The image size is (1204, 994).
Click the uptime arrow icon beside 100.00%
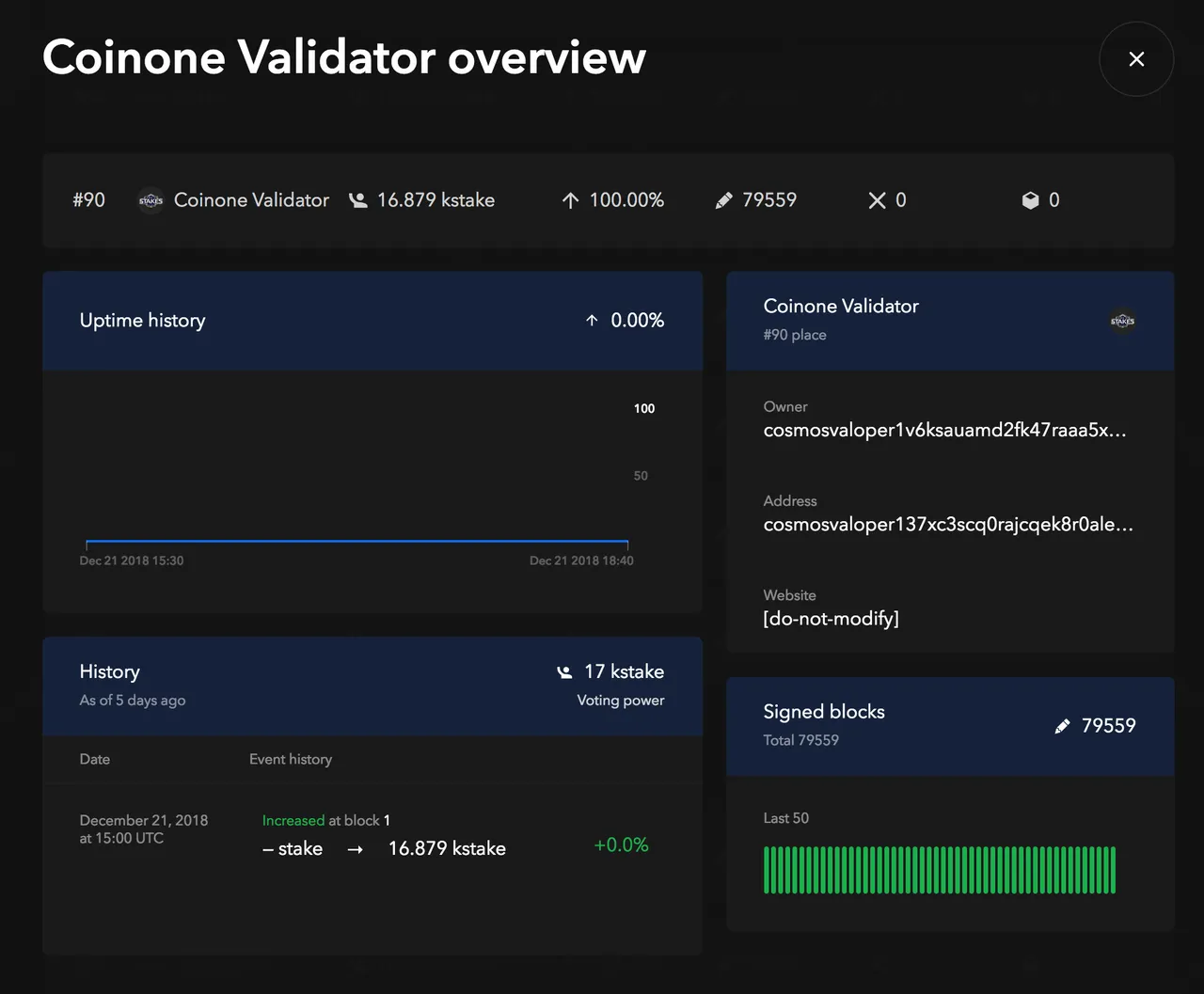pos(570,200)
